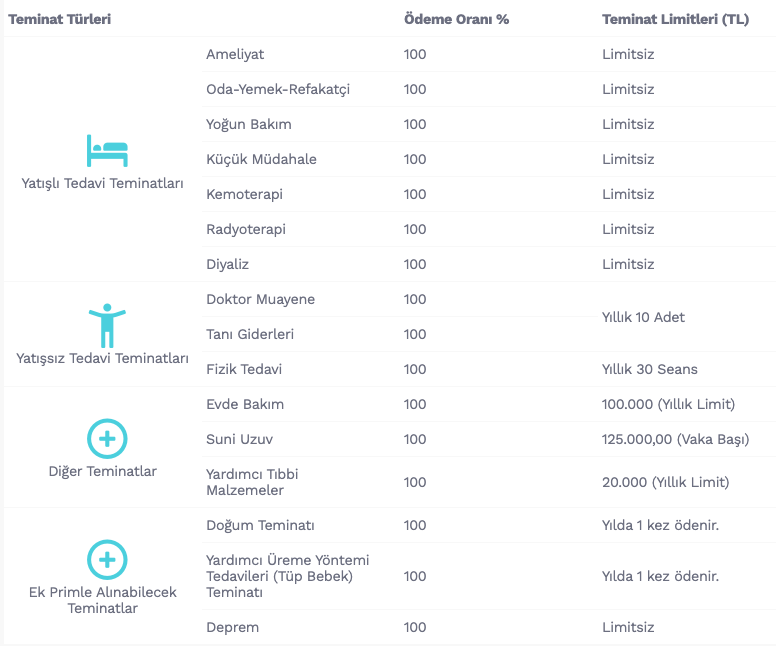Select the Oda-Yemek-Refakatçi row
Viewport: 776px width, 646px height.
tap(488, 89)
